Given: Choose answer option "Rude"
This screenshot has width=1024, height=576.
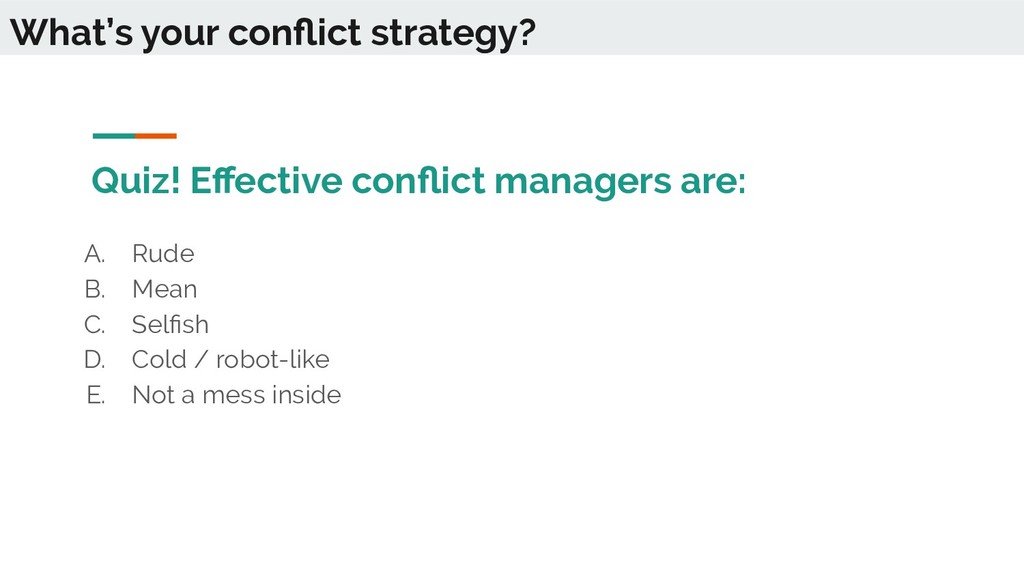Looking at the screenshot, I should point(163,253).
